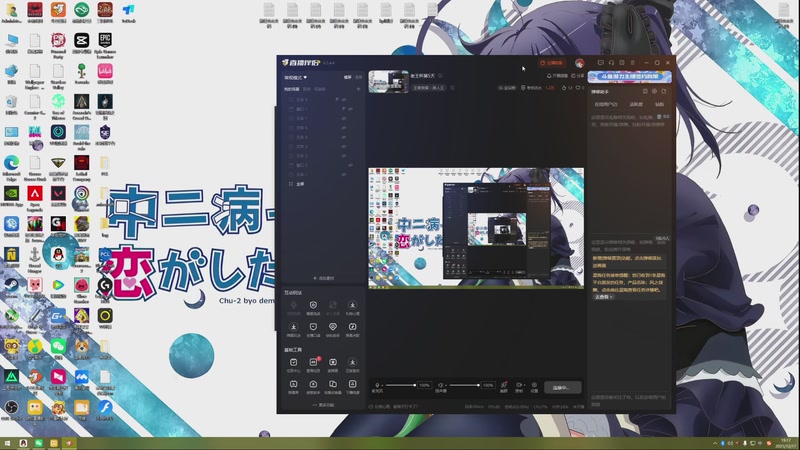
Task: Open the streamer data red button
Action: point(551,63)
